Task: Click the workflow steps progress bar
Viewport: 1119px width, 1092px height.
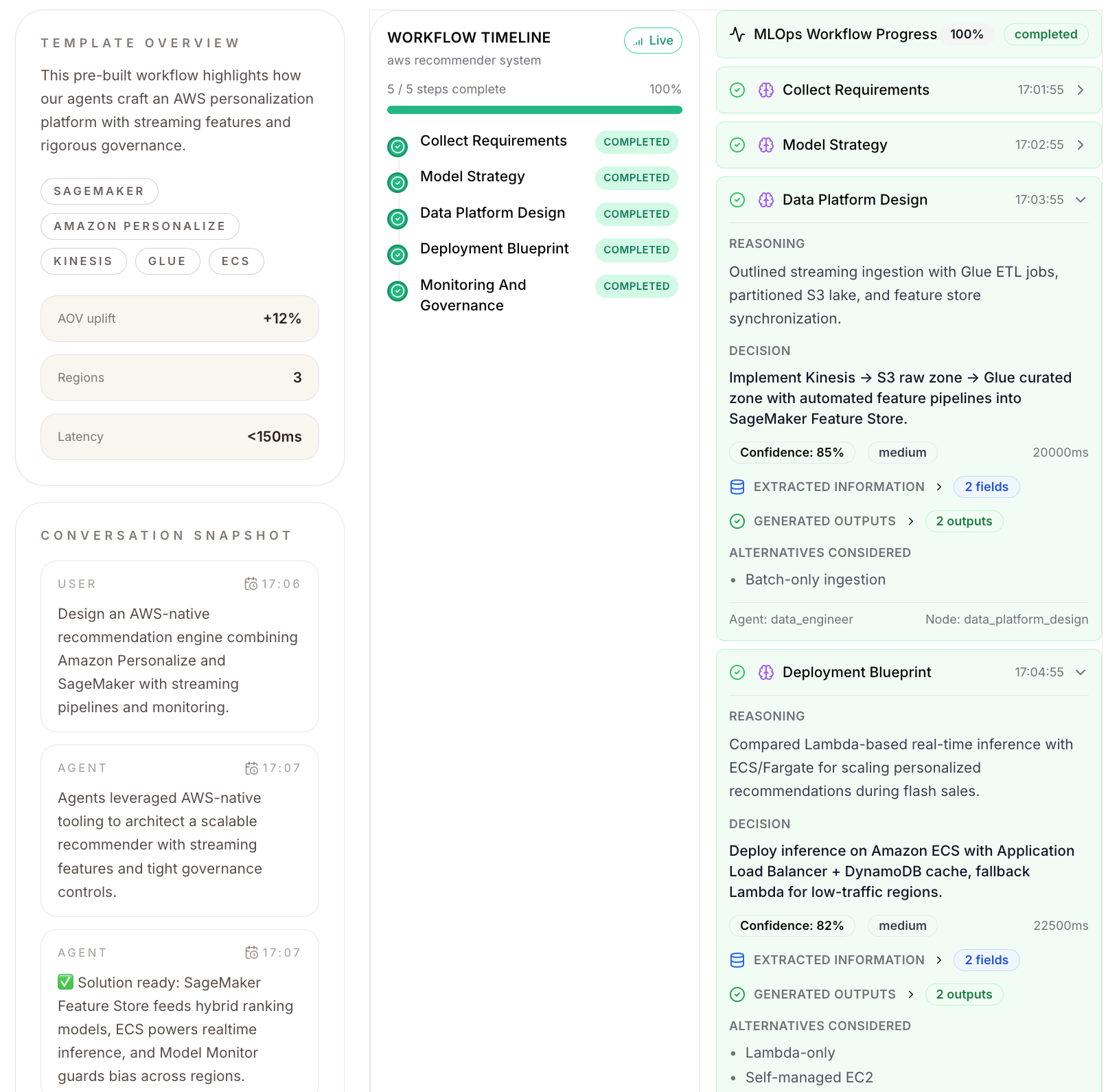Action: click(535, 110)
